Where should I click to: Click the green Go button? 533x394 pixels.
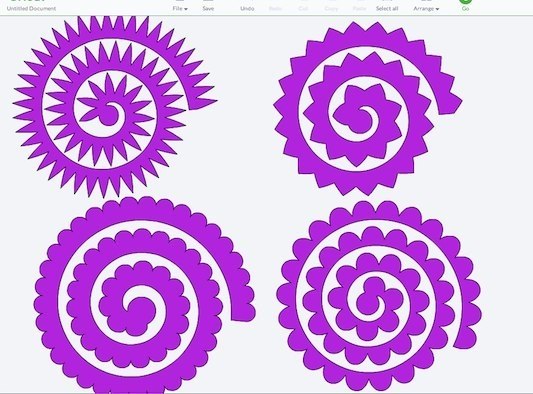click(x=465, y=5)
